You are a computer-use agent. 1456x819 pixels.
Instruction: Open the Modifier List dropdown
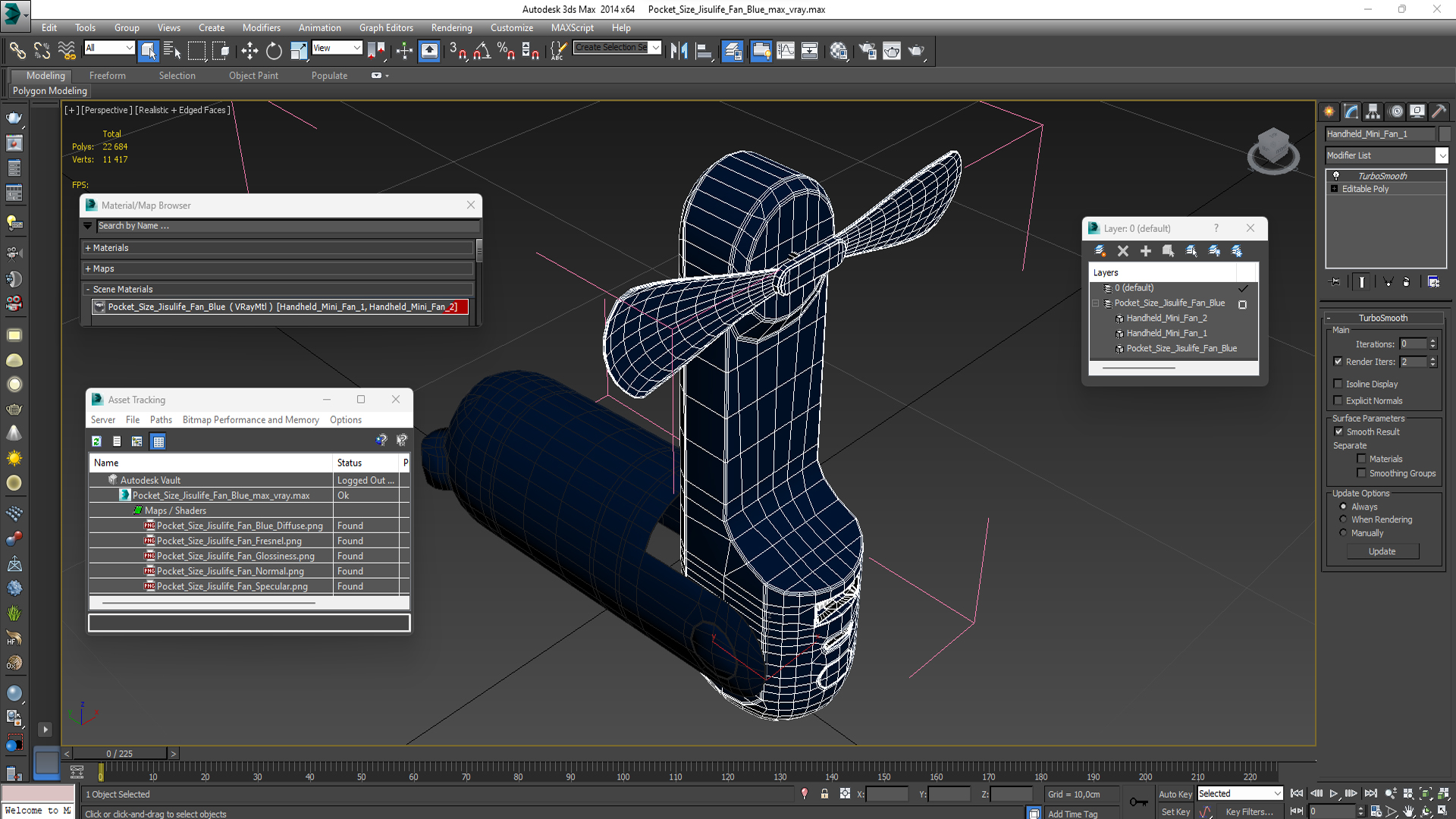coord(1442,155)
